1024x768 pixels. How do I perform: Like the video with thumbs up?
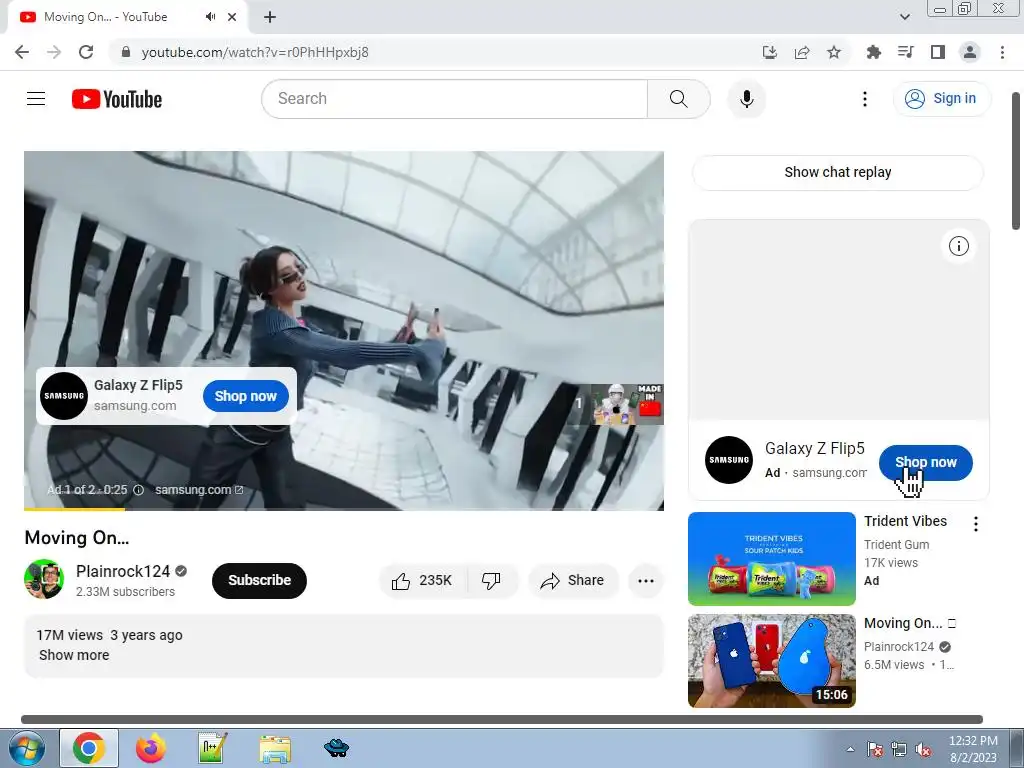click(422, 581)
